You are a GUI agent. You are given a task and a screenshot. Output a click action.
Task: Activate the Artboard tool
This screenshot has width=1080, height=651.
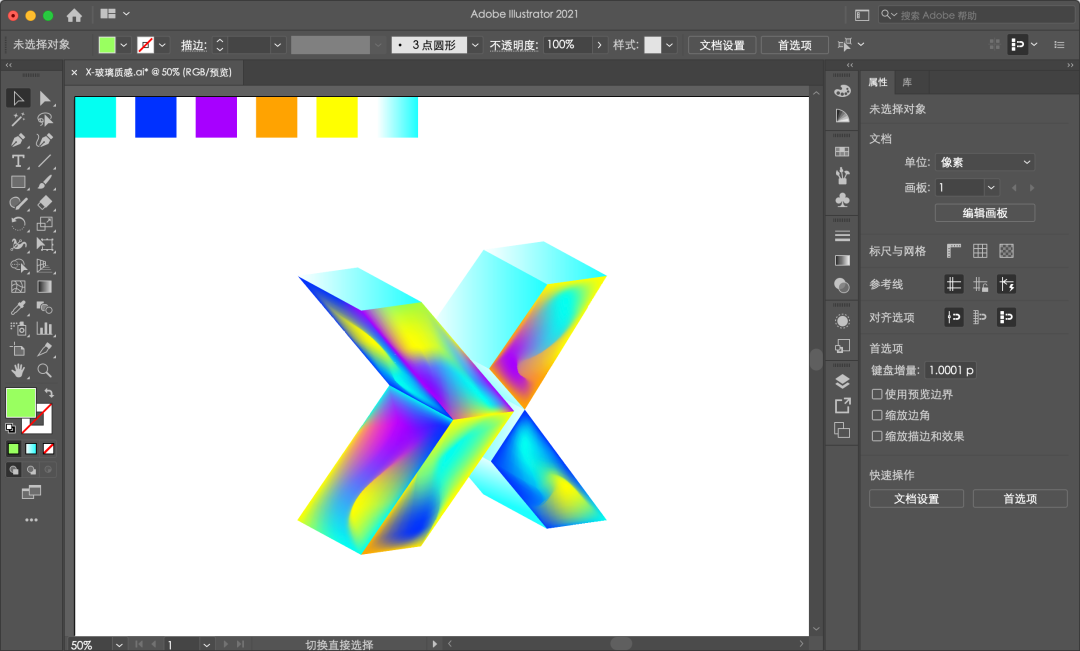pos(18,350)
